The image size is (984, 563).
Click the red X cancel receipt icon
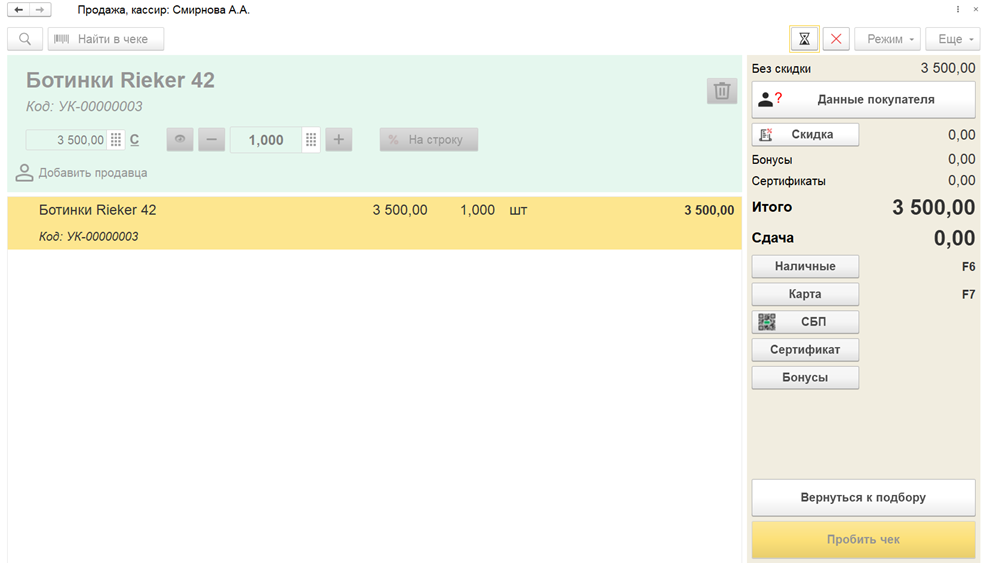point(836,39)
